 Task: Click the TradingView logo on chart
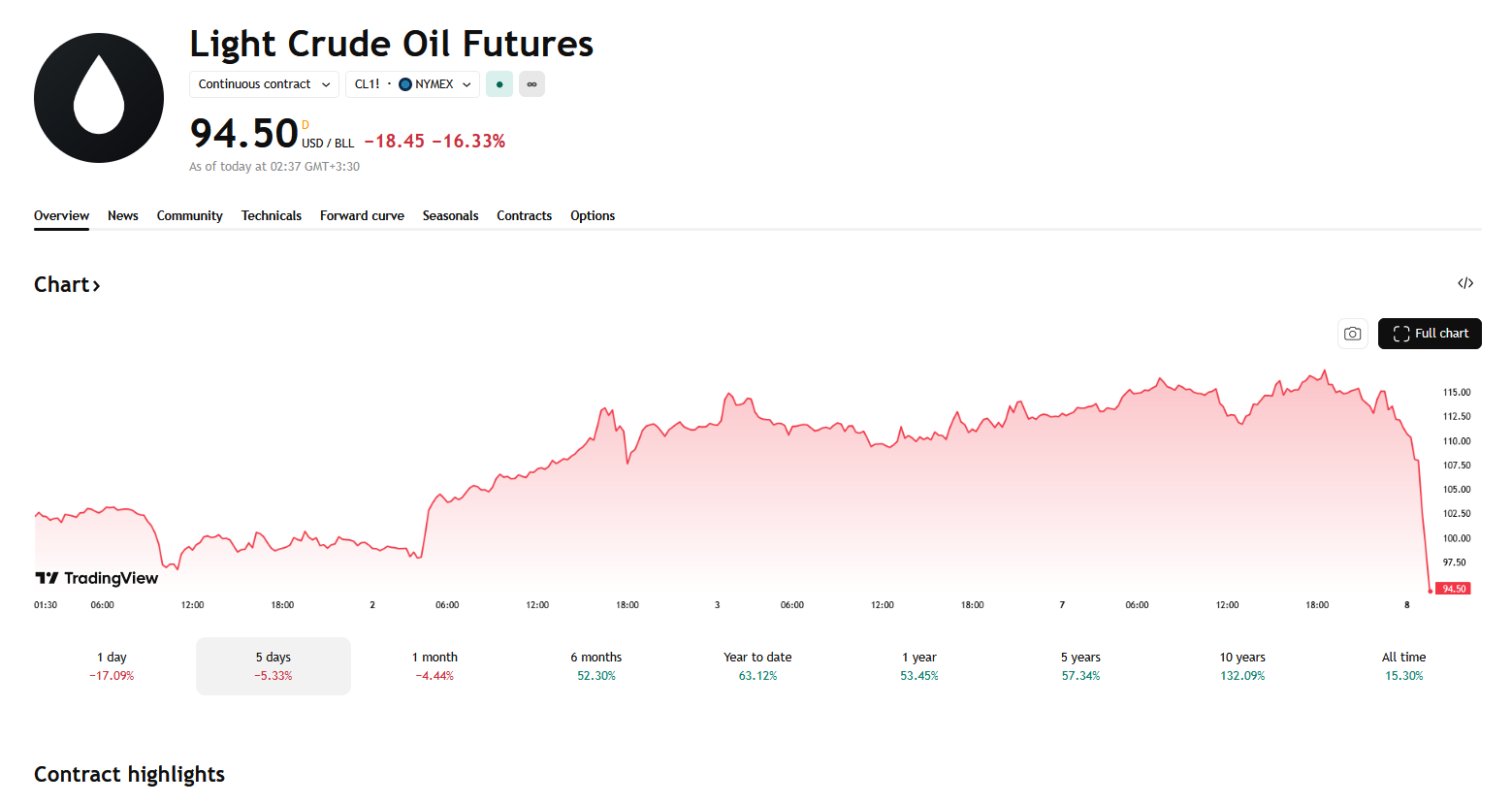97,578
